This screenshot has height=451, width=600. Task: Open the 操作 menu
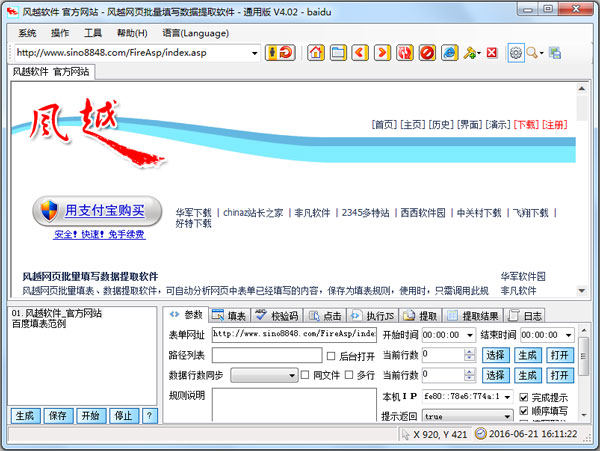point(60,33)
